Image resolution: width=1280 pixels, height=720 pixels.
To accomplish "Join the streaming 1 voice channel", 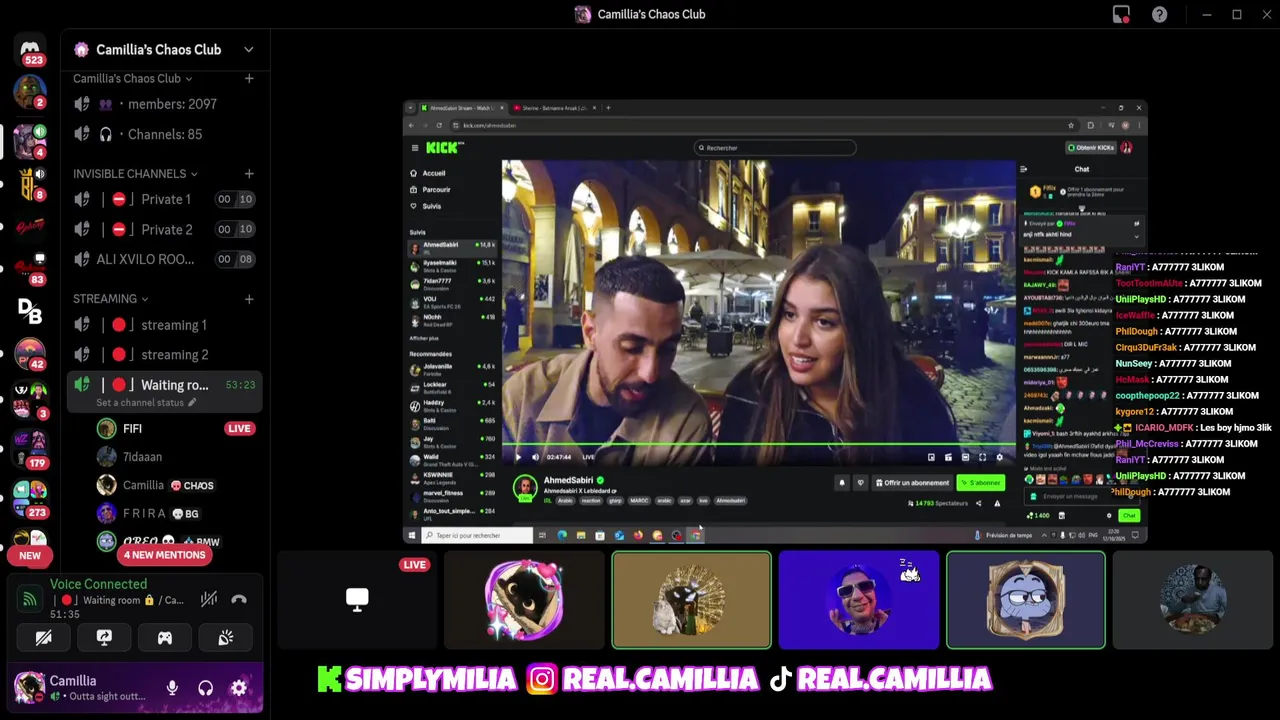I will (165, 325).
